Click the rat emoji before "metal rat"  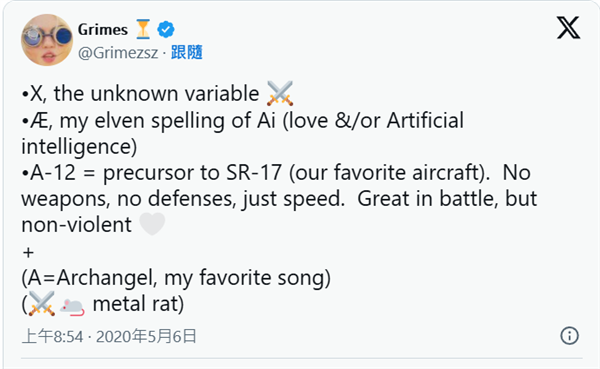[x=72, y=306]
